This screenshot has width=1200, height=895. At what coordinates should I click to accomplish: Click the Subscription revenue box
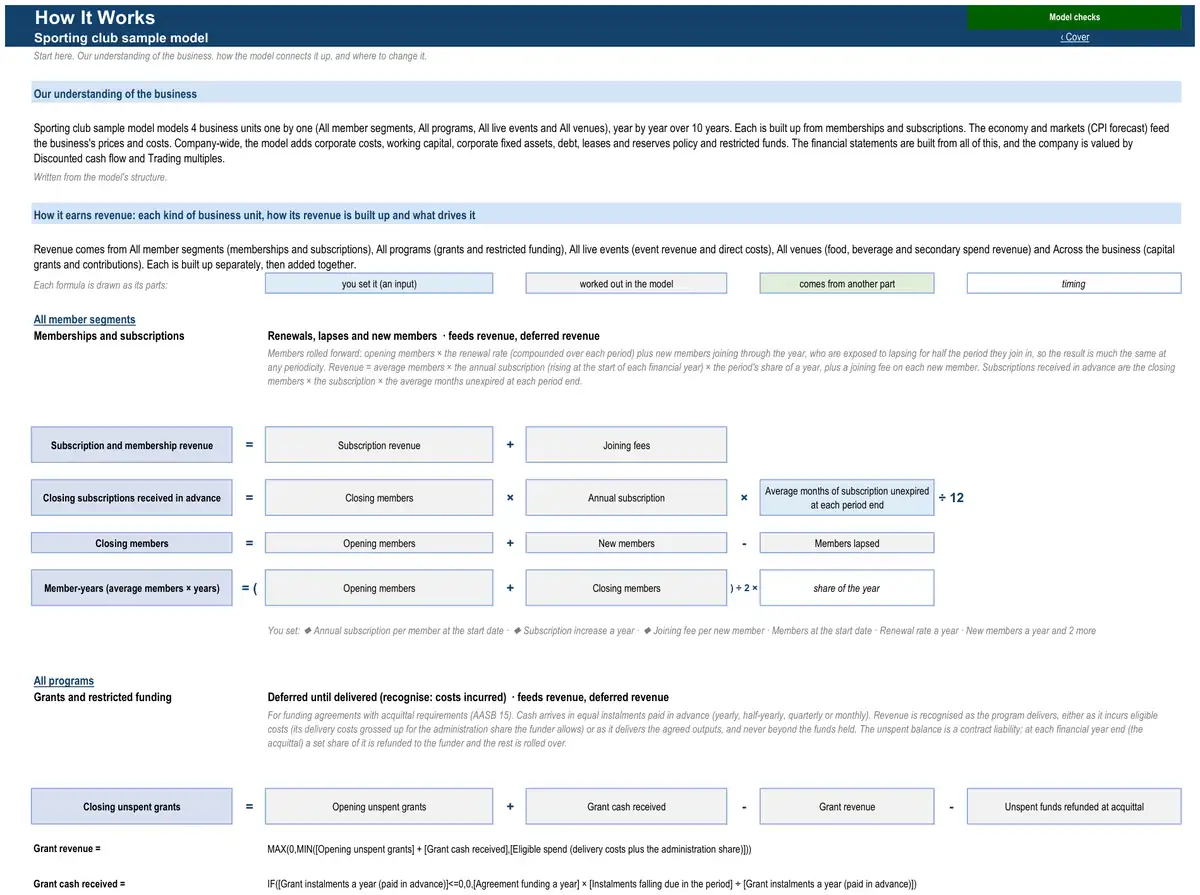[x=379, y=446]
